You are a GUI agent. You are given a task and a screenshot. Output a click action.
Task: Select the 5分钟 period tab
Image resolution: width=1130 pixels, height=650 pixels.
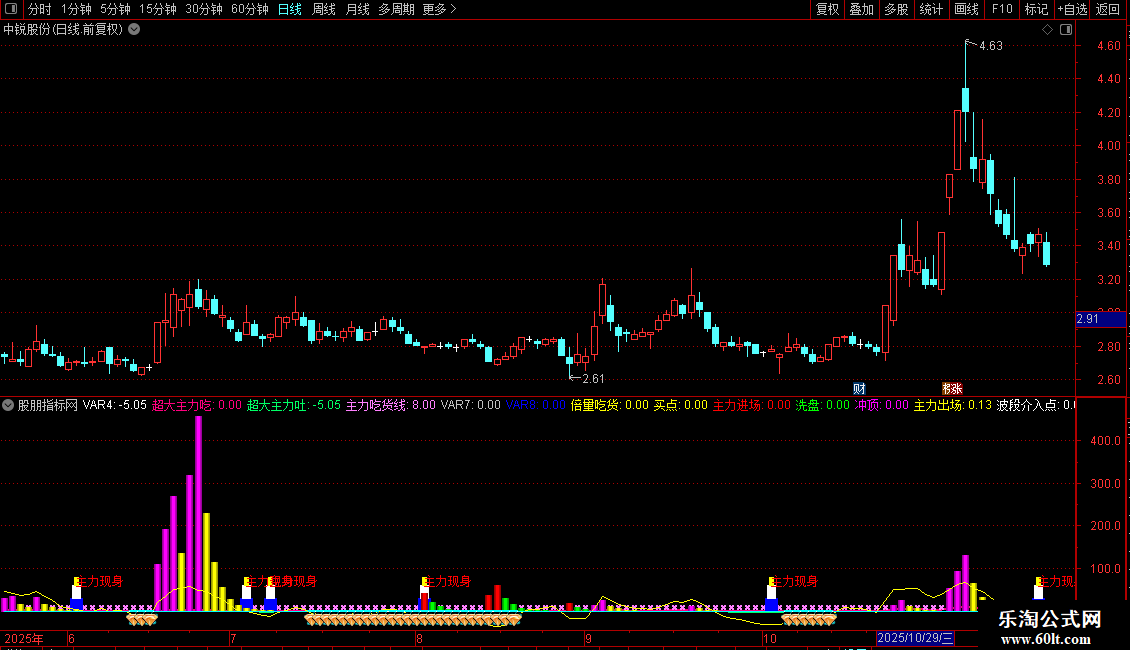pyautogui.click(x=115, y=9)
